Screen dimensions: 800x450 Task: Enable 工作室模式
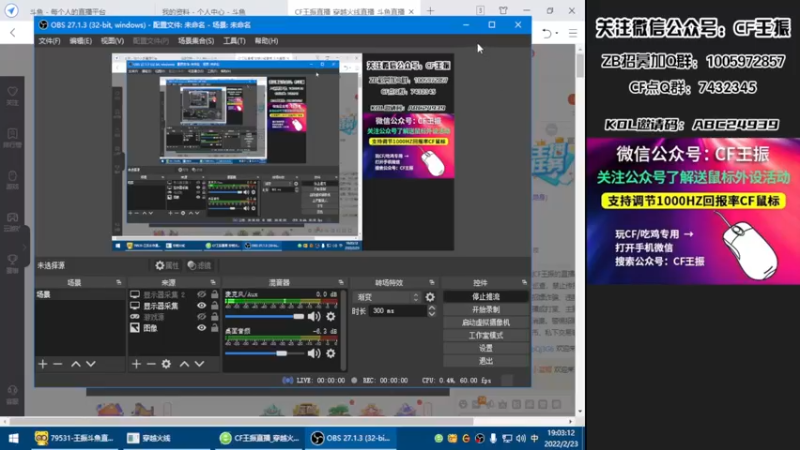pyautogui.click(x=486, y=335)
